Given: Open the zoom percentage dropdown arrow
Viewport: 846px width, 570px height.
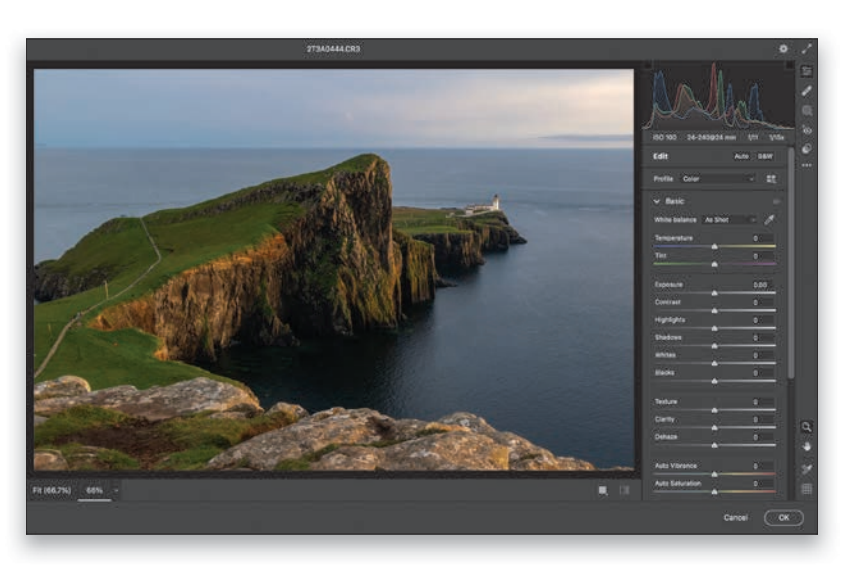Looking at the screenshot, I should (116, 491).
